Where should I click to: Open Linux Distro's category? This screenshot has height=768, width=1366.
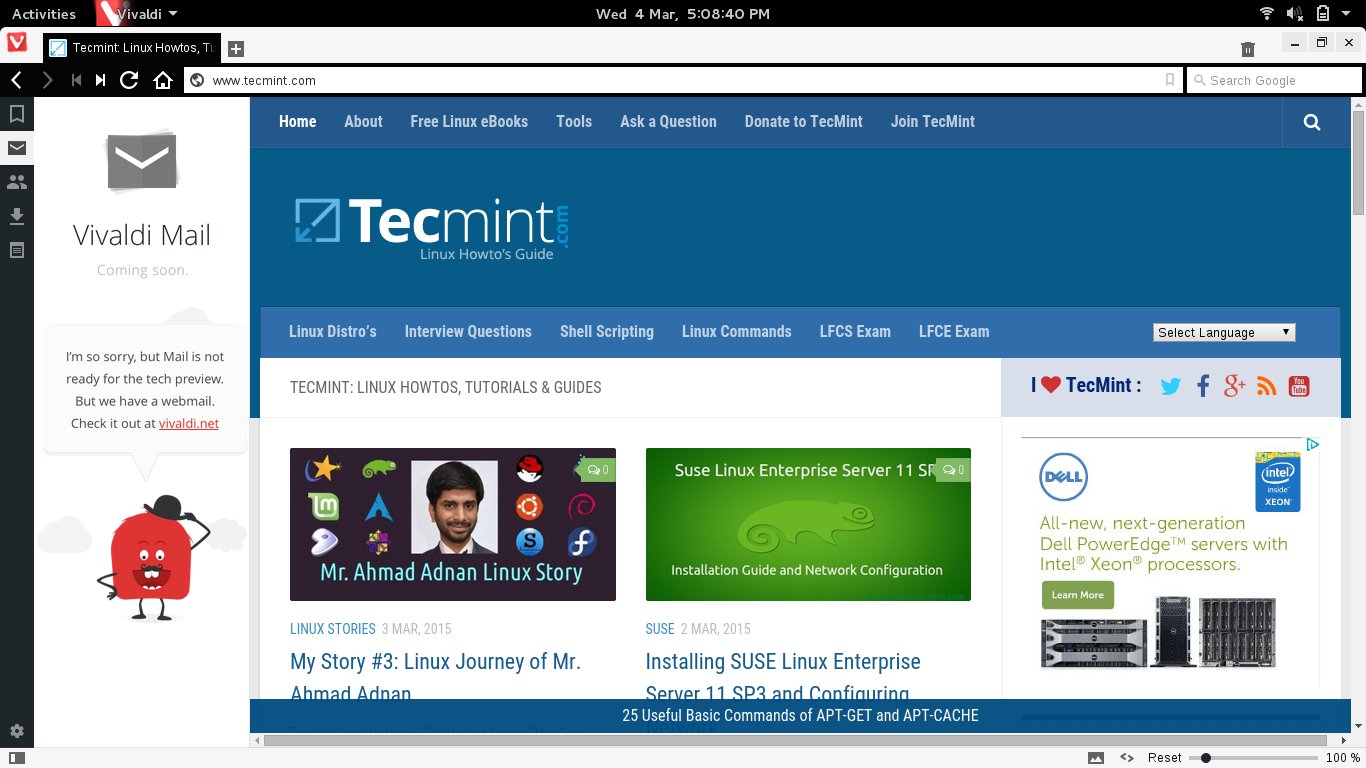click(333, 331)
